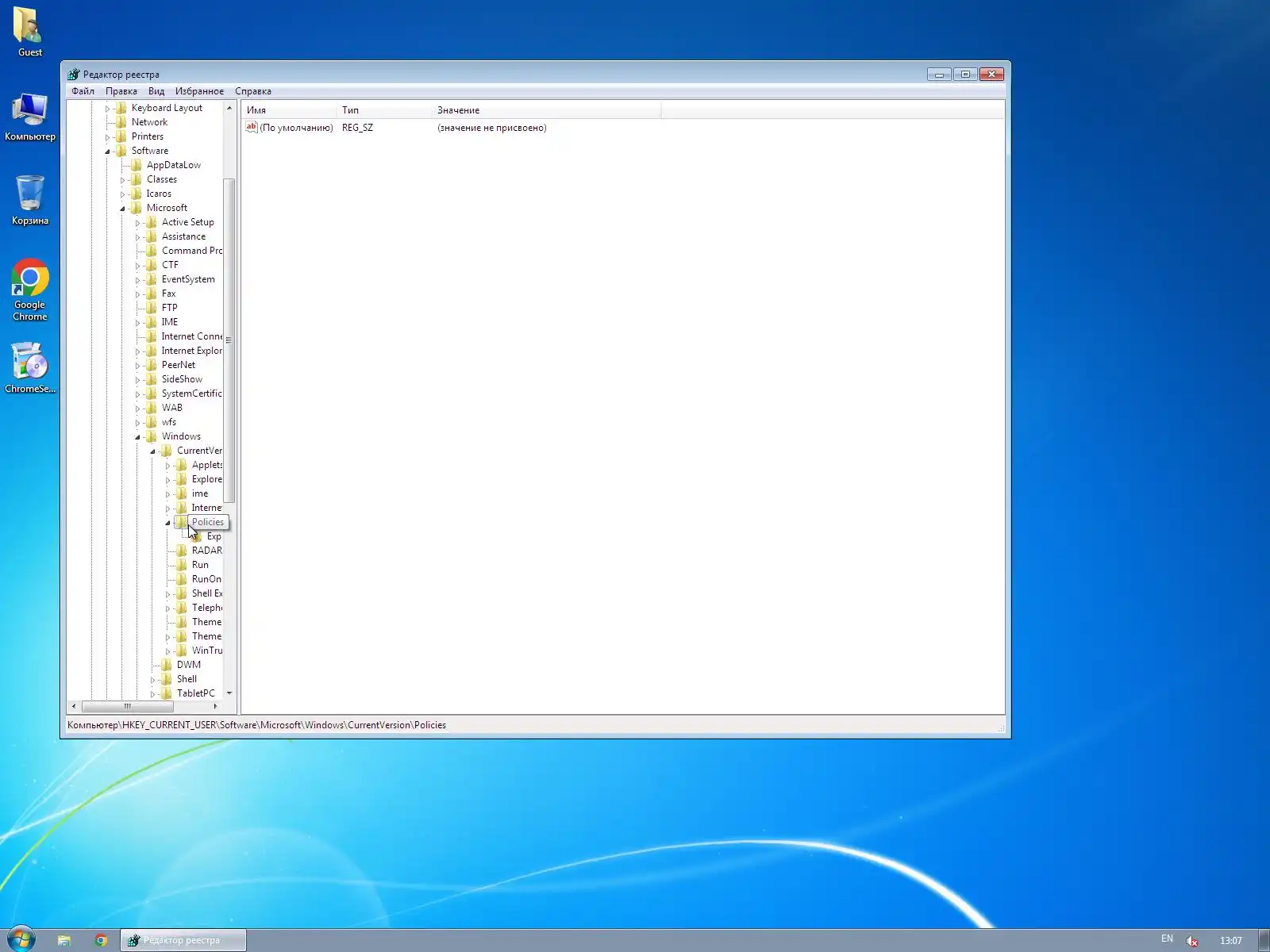This screenshot has width=1270, height=952.
Task: Click the Значение column header
Action: click(546, 110)
